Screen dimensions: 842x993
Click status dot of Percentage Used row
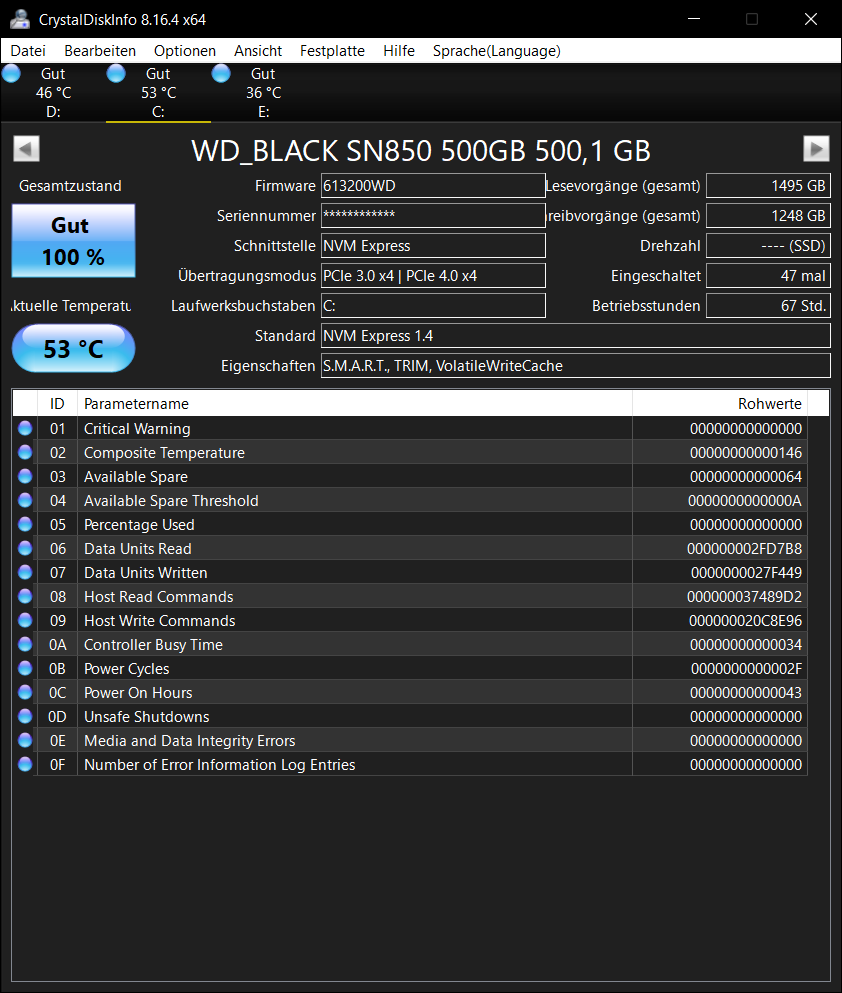25,524
